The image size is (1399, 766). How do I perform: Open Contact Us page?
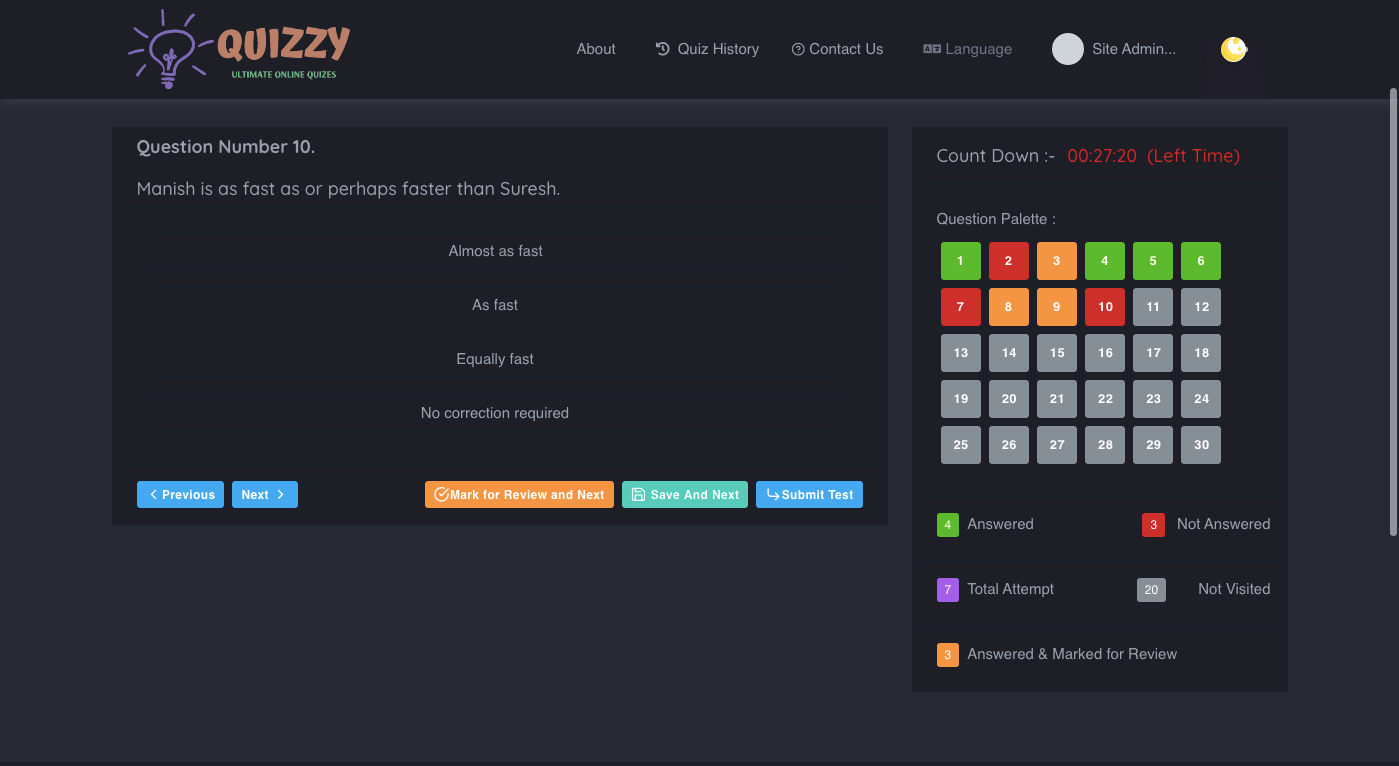(837, 49)
